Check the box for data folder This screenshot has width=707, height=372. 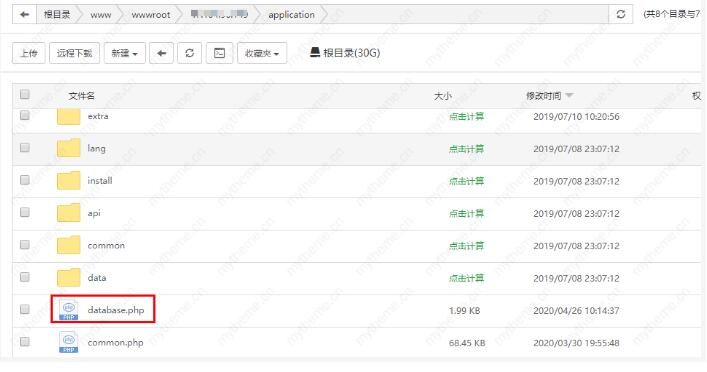pyautogui.click(x=25, y=277)
